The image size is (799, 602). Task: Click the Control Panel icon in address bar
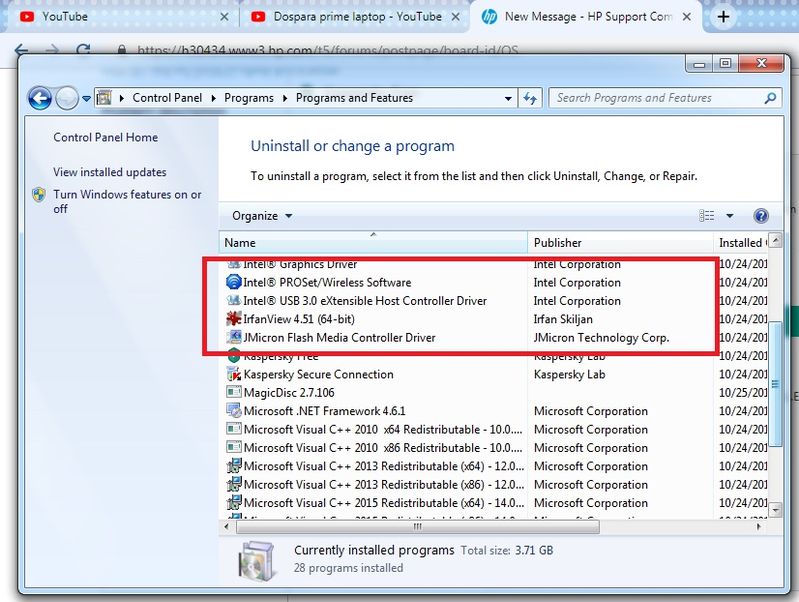[104, 97]
